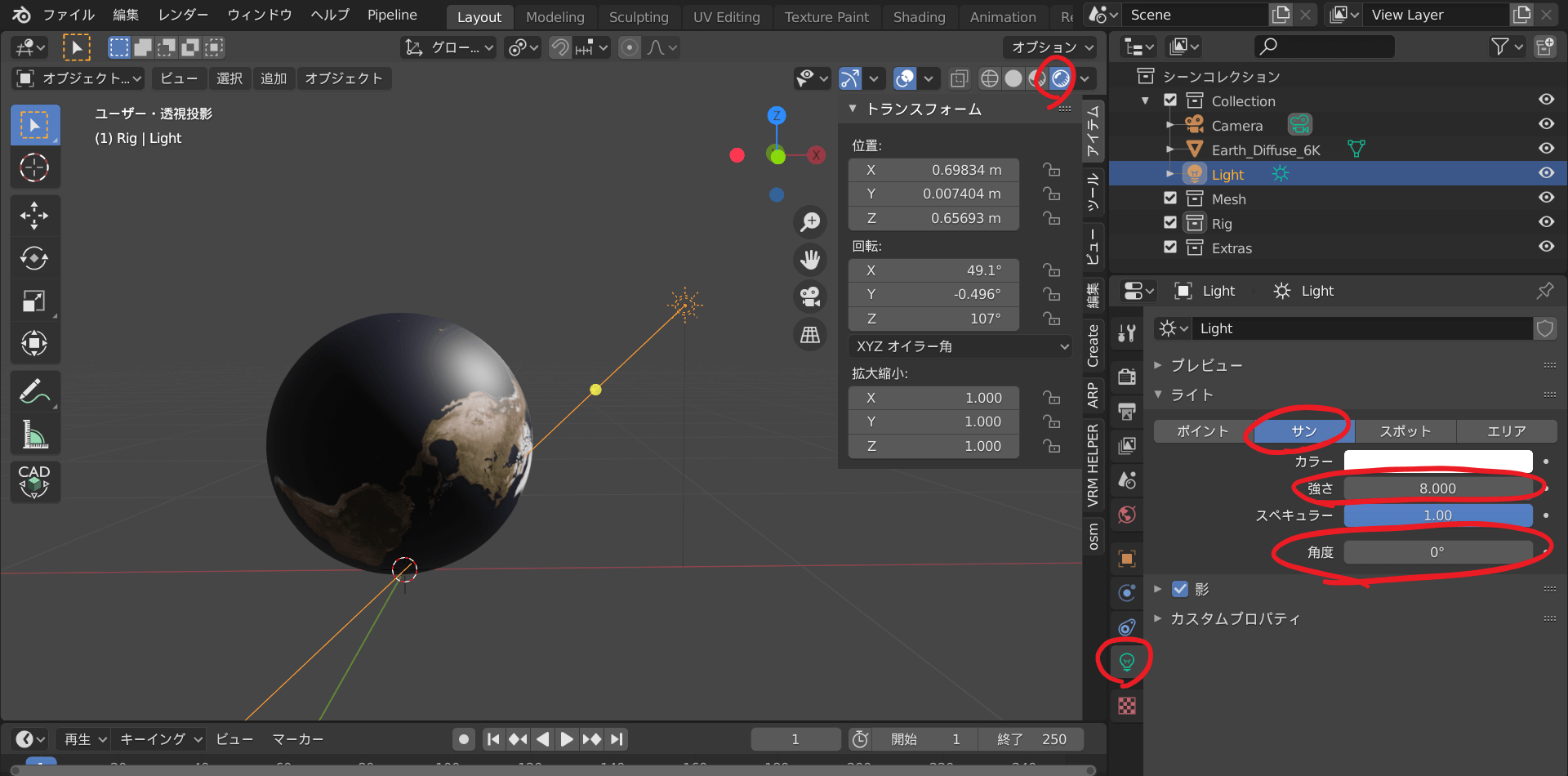Hide the Extras collection in outliner
This screenshot has width=1568, height=776.
click(1546, 247)
